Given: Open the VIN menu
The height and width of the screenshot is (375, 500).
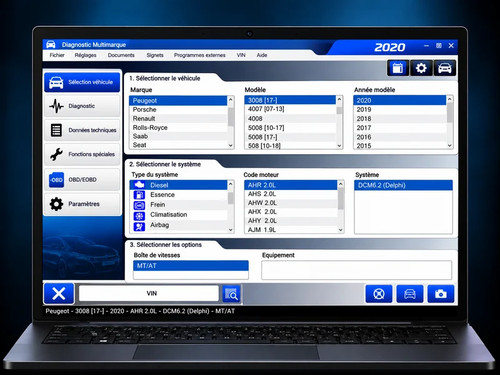Looking at the screenshot, I should 241,55.
